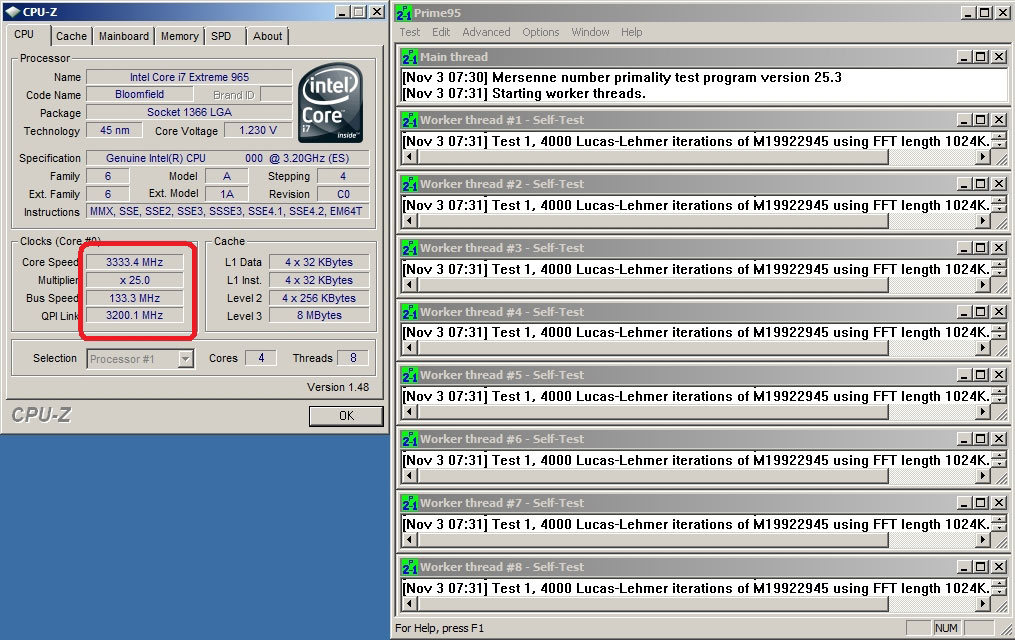Image resolution: width=1015 pixels, height=640 pixels.
Task: Click the Core Speed 3333.4 MHz value
Action: [135, 262]
